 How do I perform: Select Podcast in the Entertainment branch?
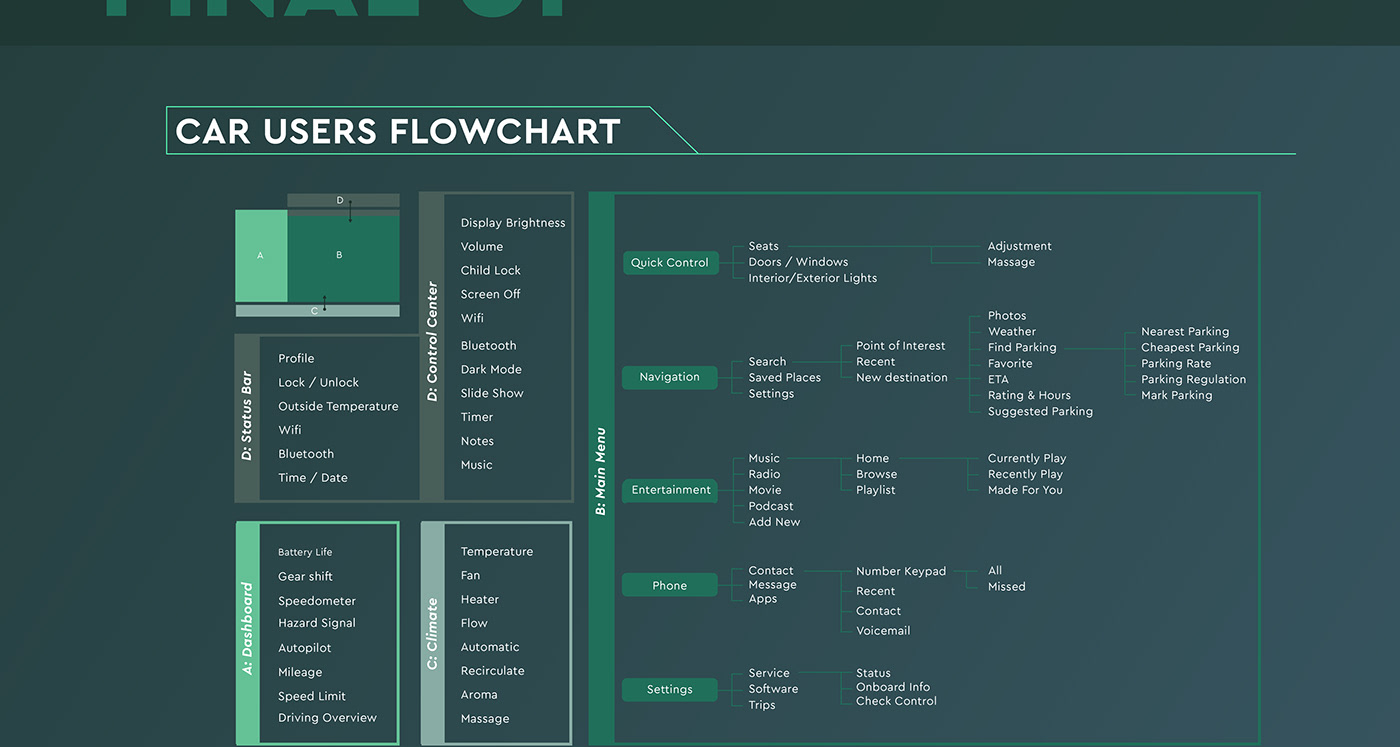coord(771,506)
